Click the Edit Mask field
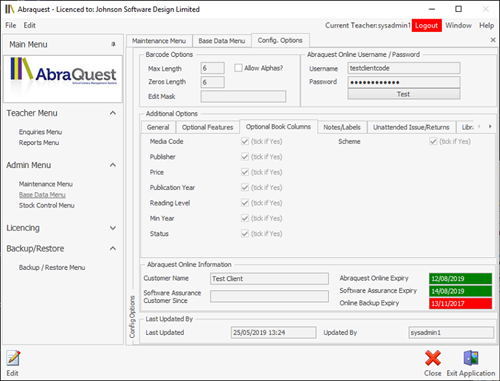 (x=243, y=97)
